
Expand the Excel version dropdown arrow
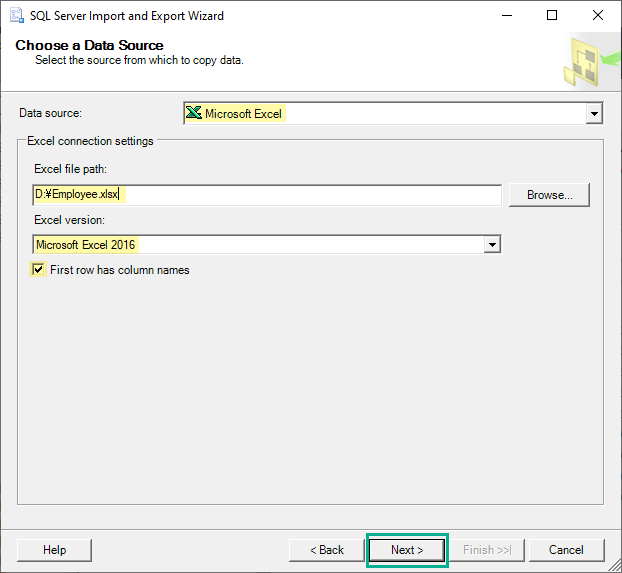pyautogui.click(x=492, y=244)
